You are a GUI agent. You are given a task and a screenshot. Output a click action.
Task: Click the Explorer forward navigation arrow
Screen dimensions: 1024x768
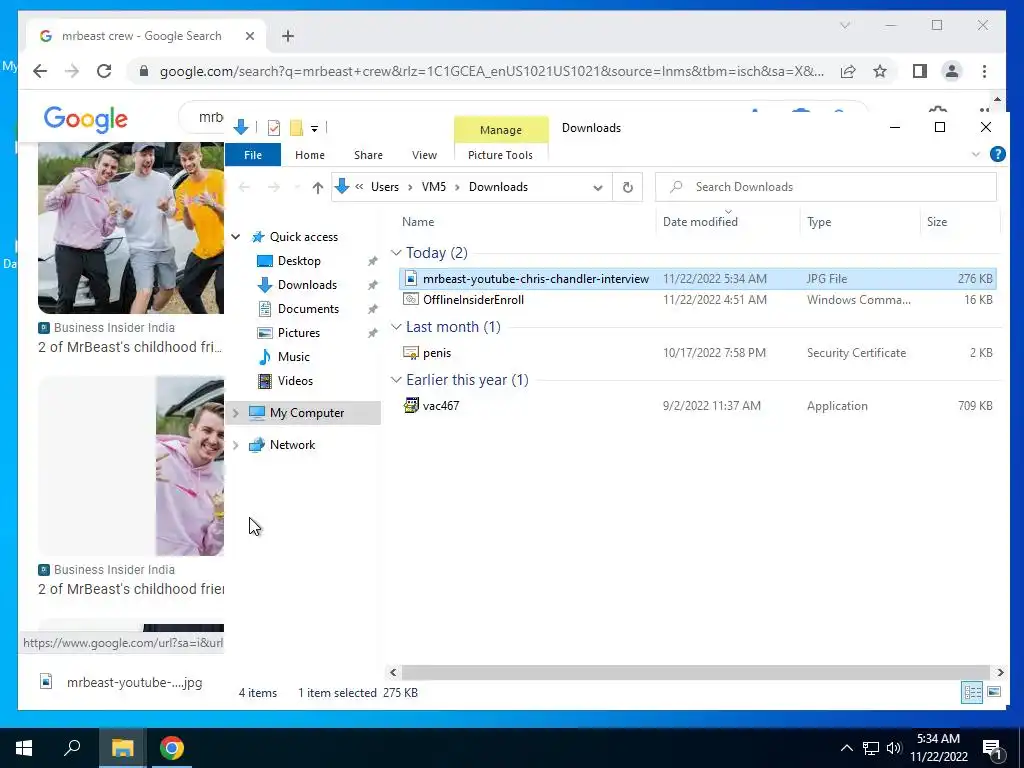point(274,188)
